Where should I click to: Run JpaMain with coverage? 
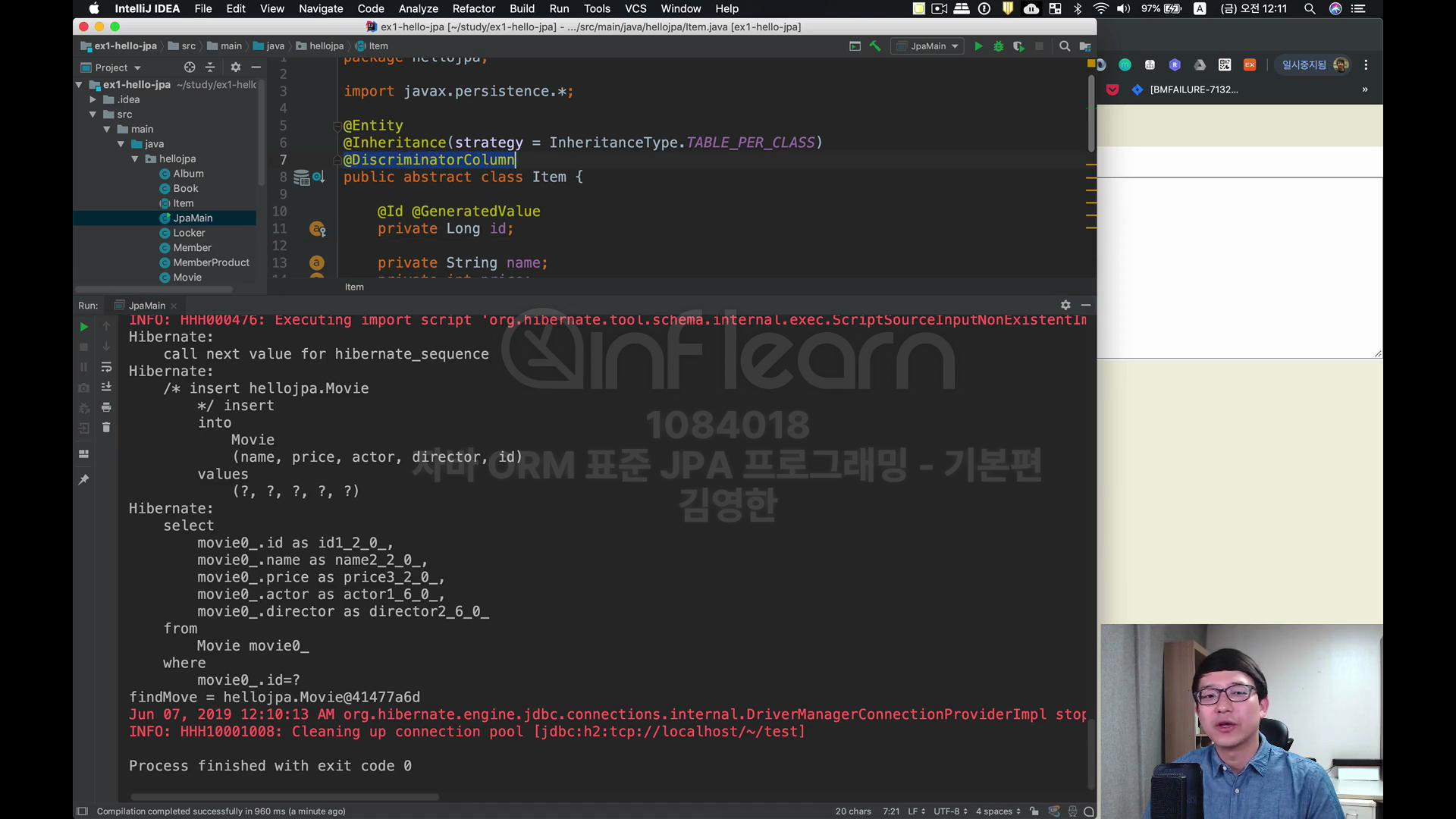click(x=1018, y=46)
